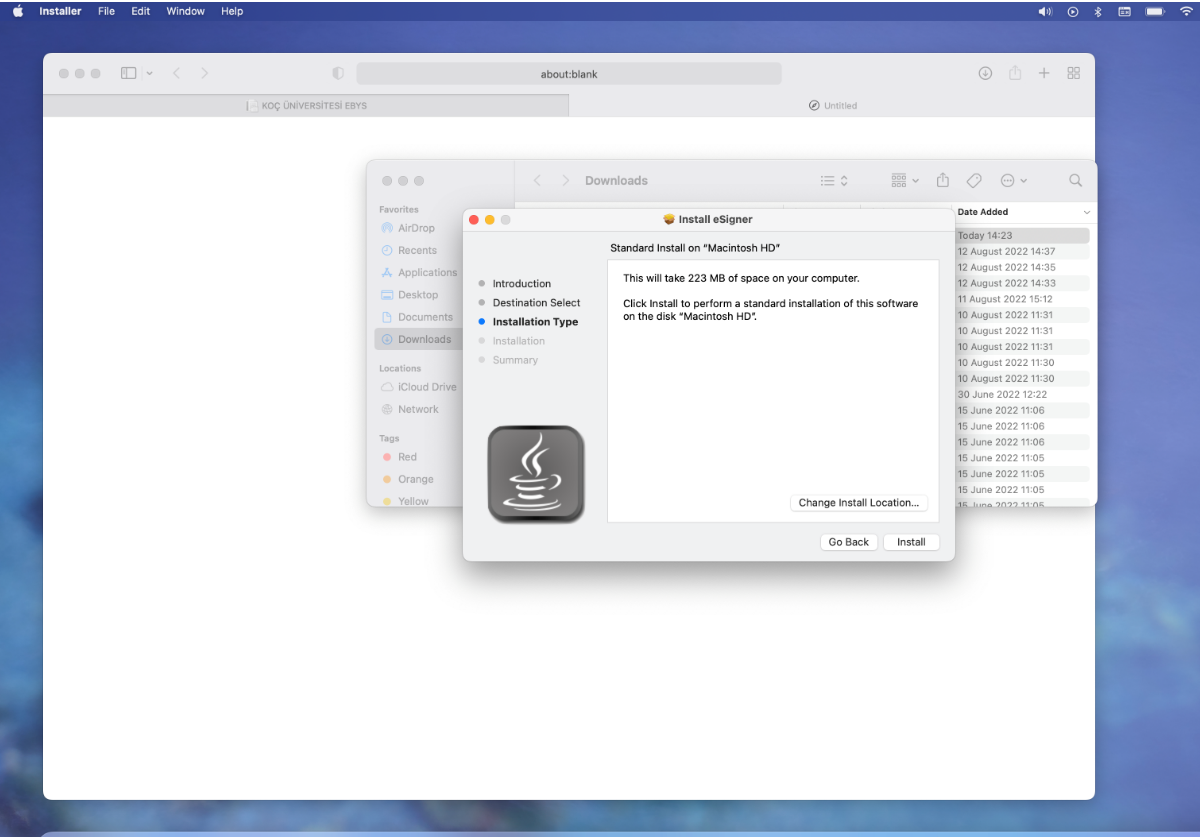
Task: Click the Bluetooth icon in menu bar
Action: click(1098, 11)
